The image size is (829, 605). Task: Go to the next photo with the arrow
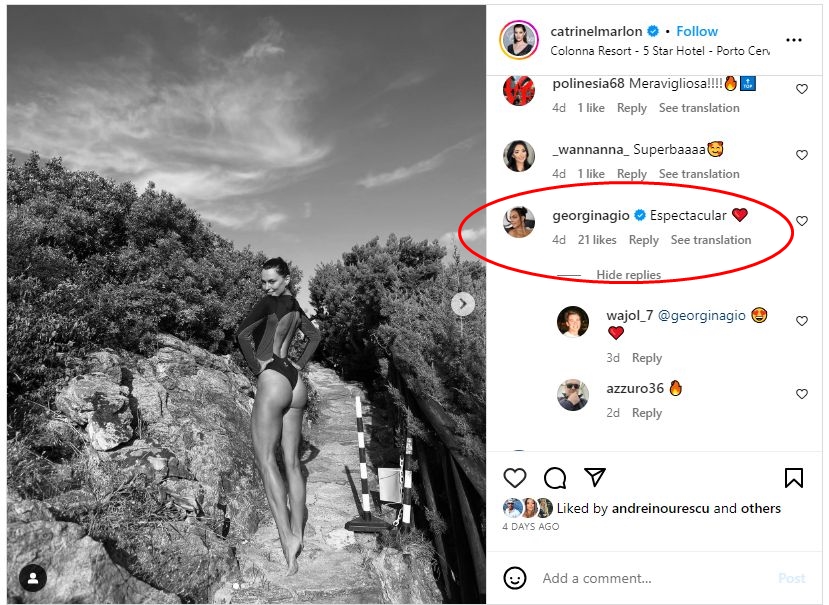(x=463, y=304)
